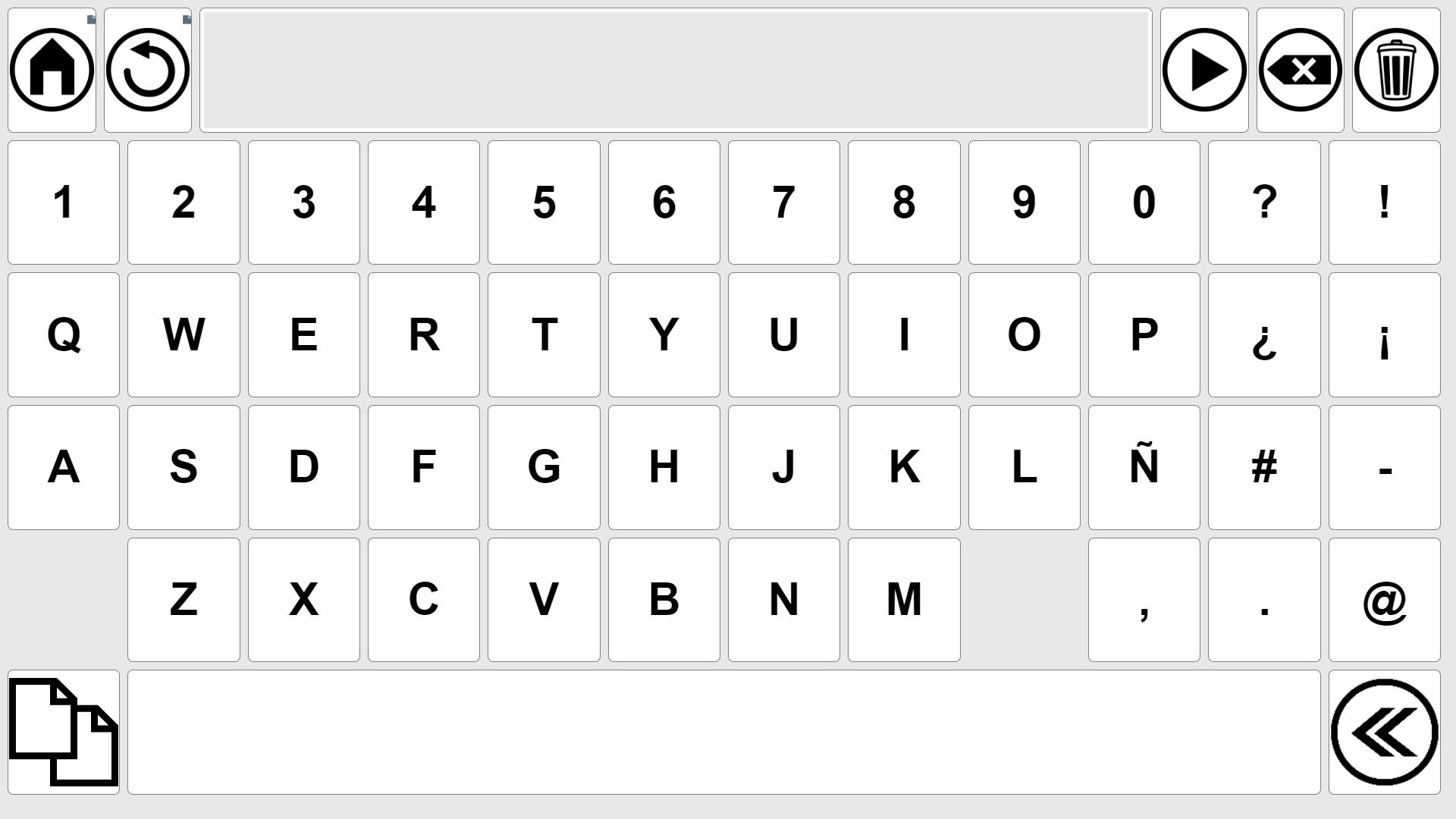1456x819 pixels.
Task: Click the circular back arrow icon
Action: coord(148,70)
